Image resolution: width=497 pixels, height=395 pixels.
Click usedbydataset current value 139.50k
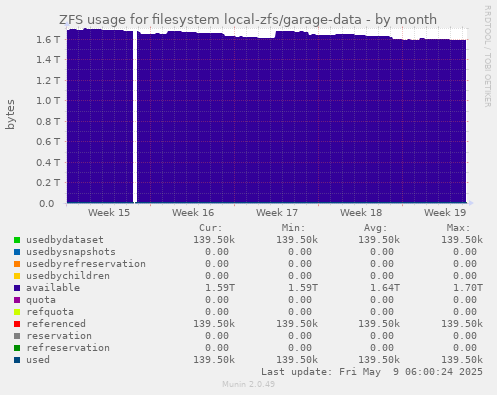coord(214,240)
